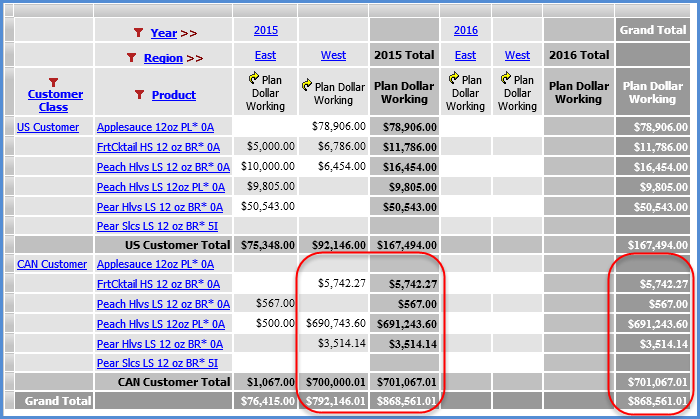Screen dimensions: 700x419
Task: Click the filter icon beside Region
Action: [x=130, y=58]
